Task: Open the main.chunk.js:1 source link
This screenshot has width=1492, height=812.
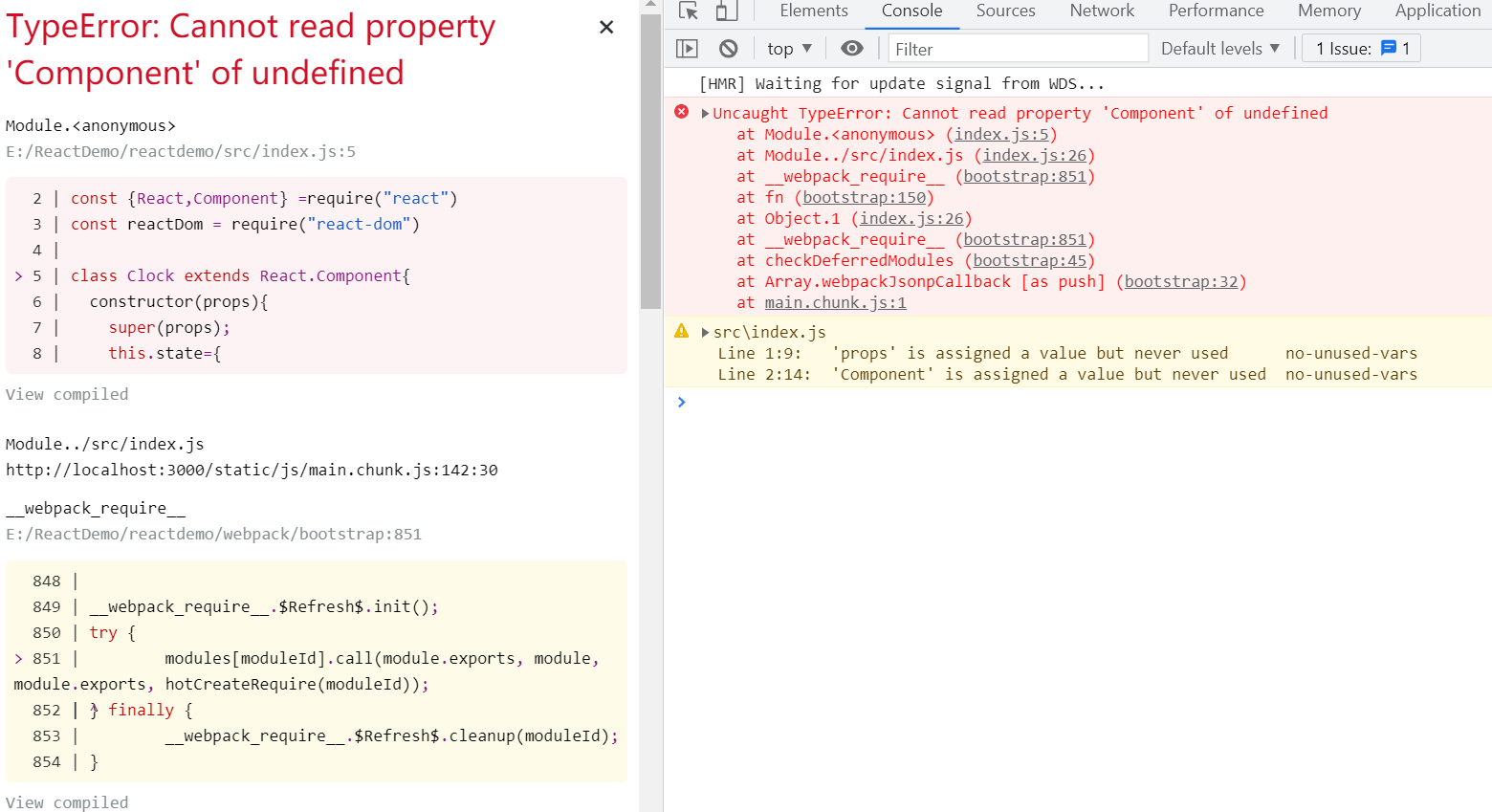Action: point(836,303)
